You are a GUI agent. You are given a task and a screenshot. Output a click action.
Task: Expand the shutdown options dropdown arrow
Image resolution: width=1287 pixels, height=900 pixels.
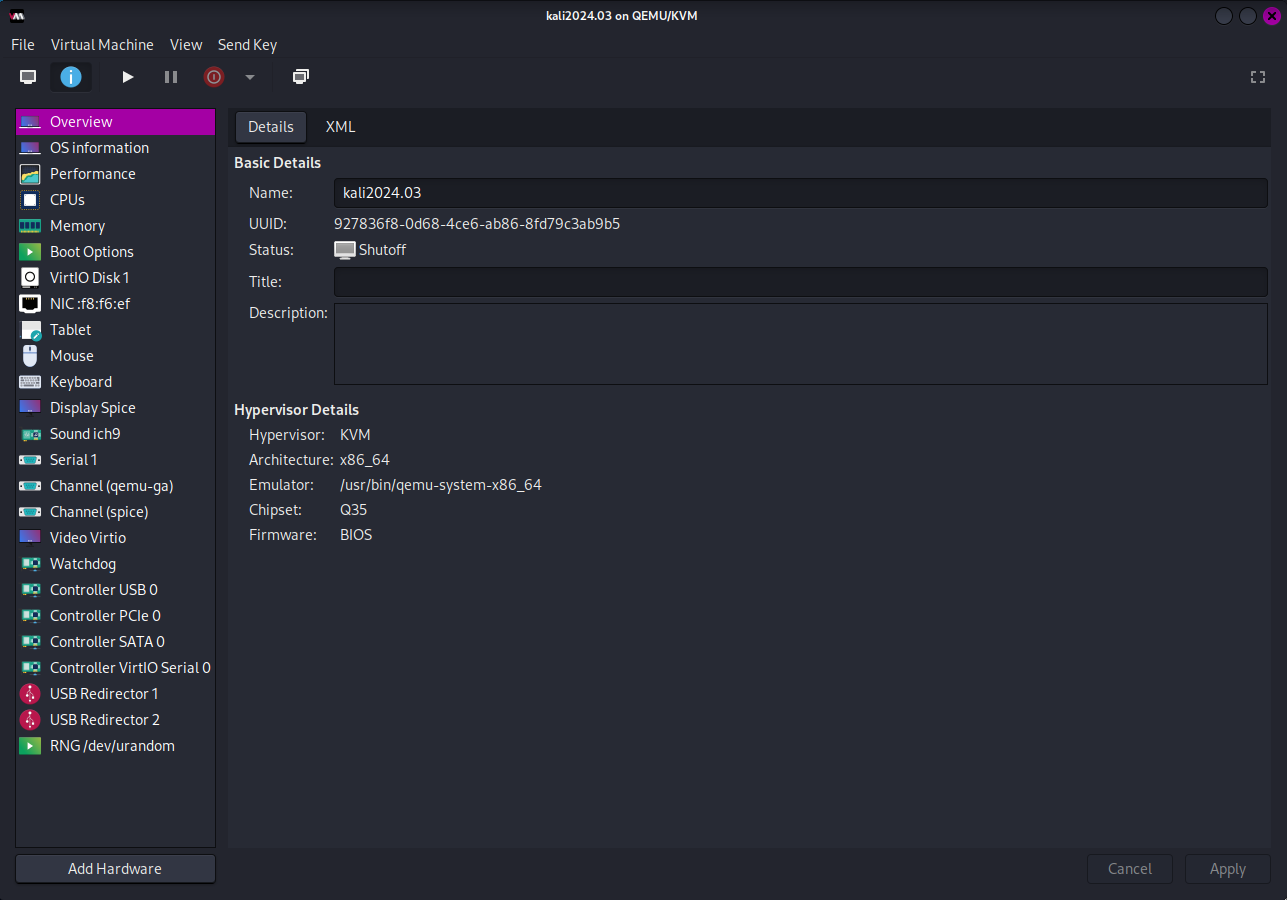pyautogui.click(x=250, y=77)
